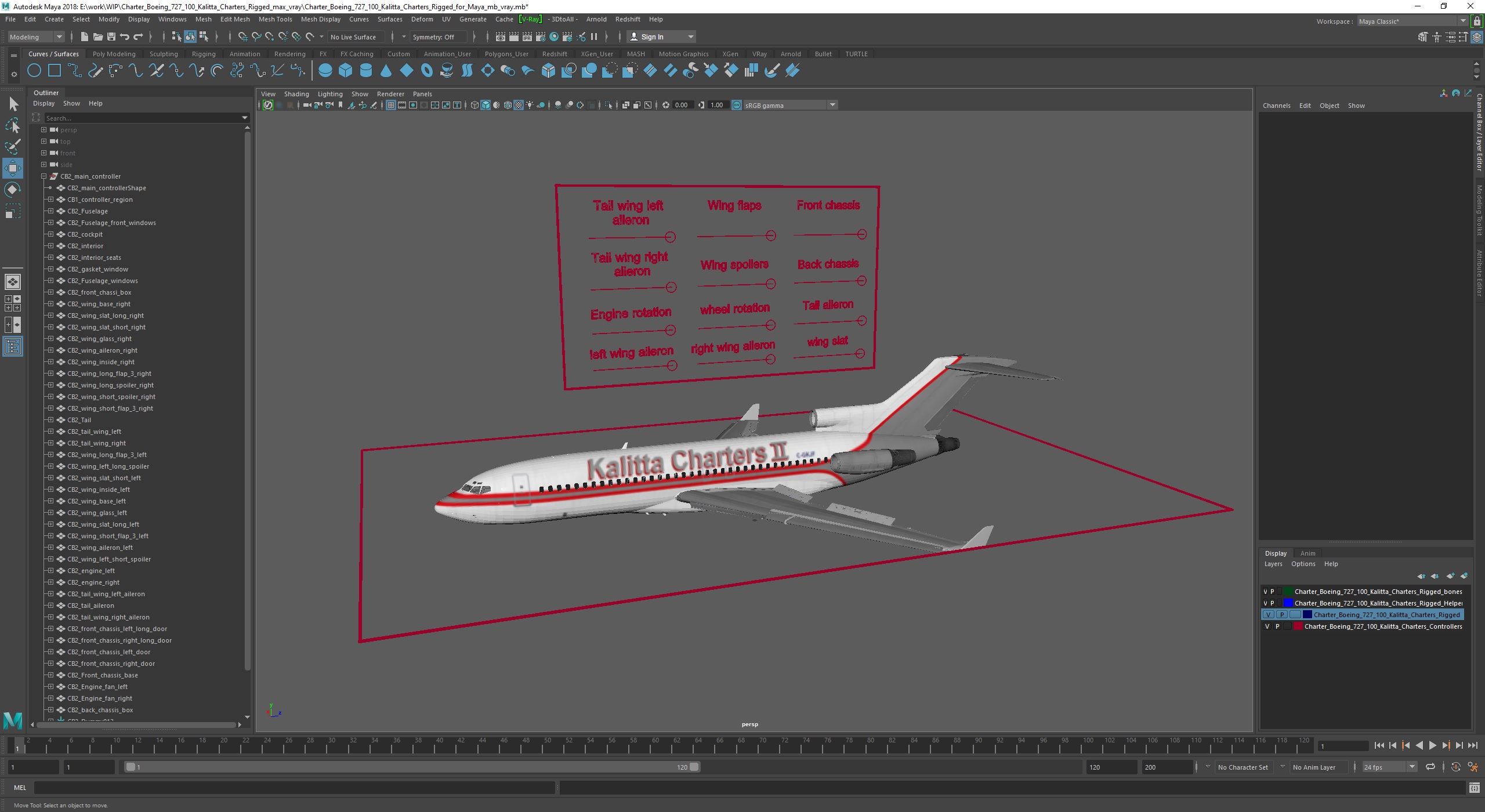
Task: Open the viewport Shading menu
Action: pyautogui.click(x=296, y=94)
